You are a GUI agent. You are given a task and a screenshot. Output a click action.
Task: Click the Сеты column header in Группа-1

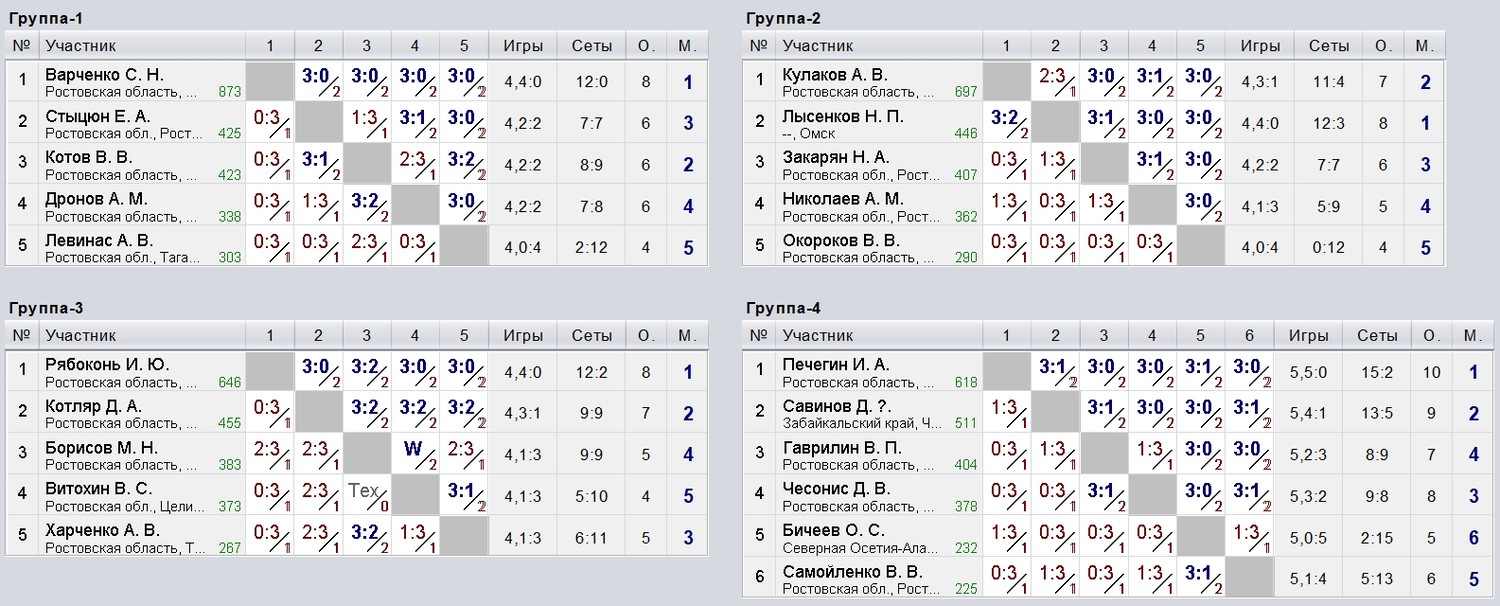[592, 45]
